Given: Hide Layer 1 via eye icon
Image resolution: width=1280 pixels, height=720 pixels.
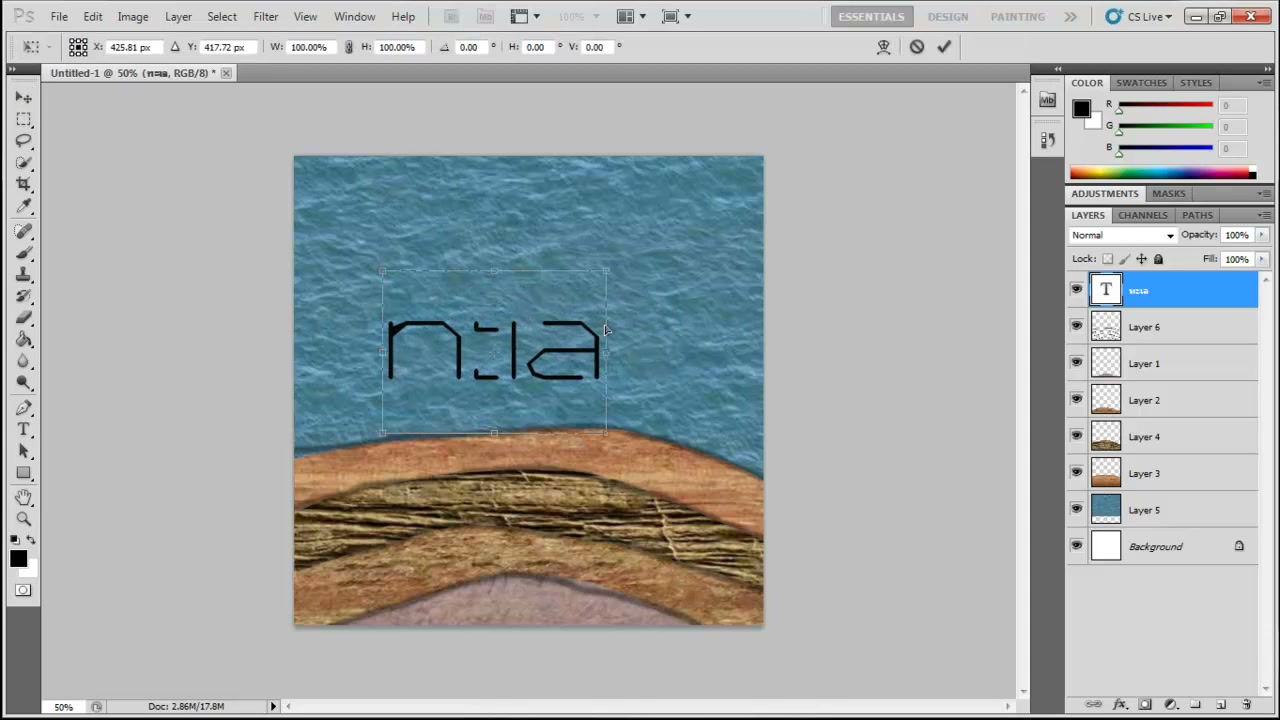Looking at the screenshot, I should 1077,363.
